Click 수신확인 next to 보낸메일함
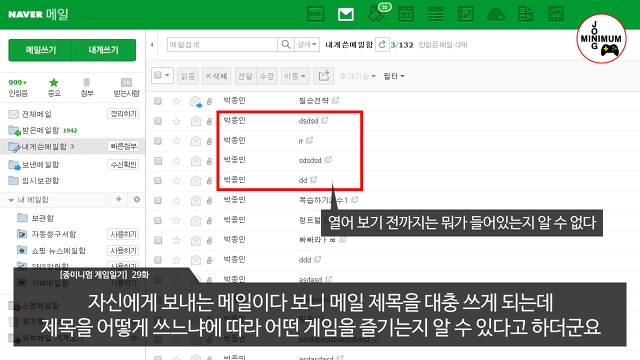 (x=123, y=164)
